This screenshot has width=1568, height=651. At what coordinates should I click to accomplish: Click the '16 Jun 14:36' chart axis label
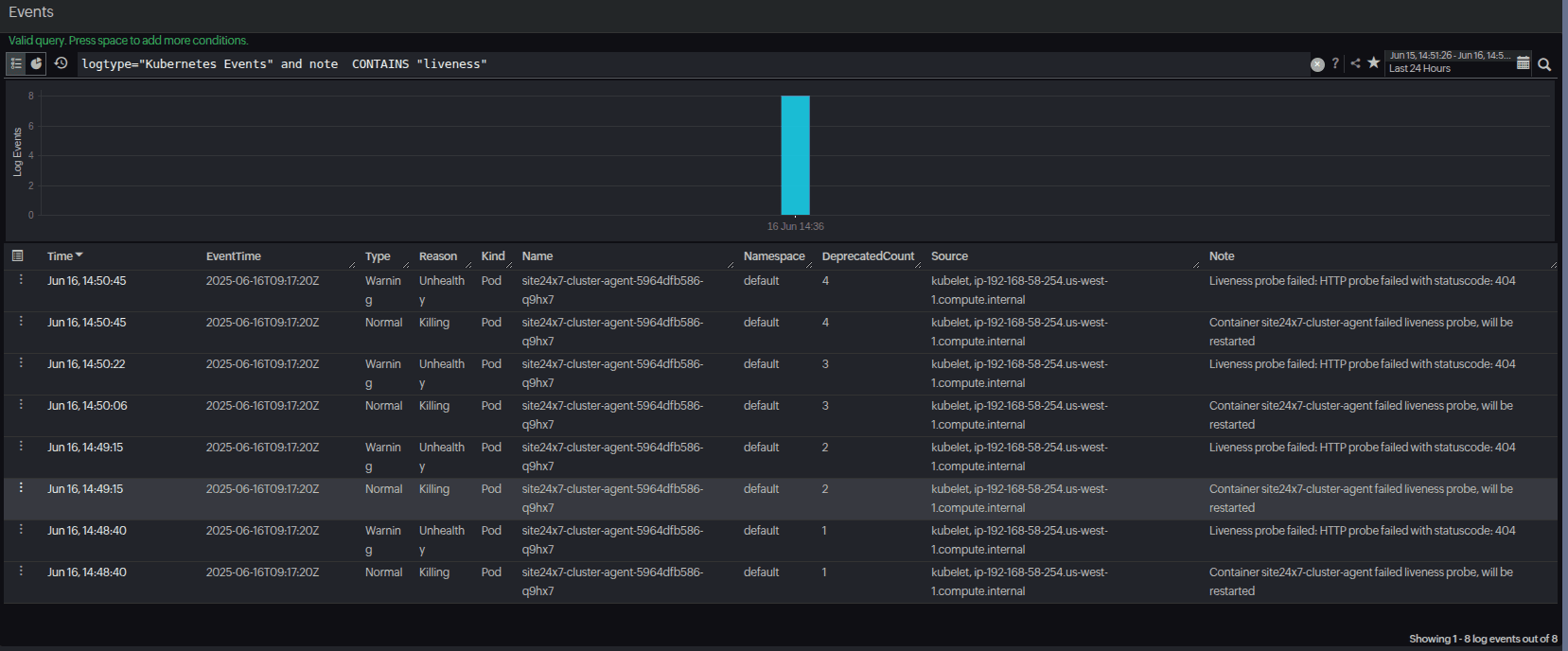coord(795,226)
